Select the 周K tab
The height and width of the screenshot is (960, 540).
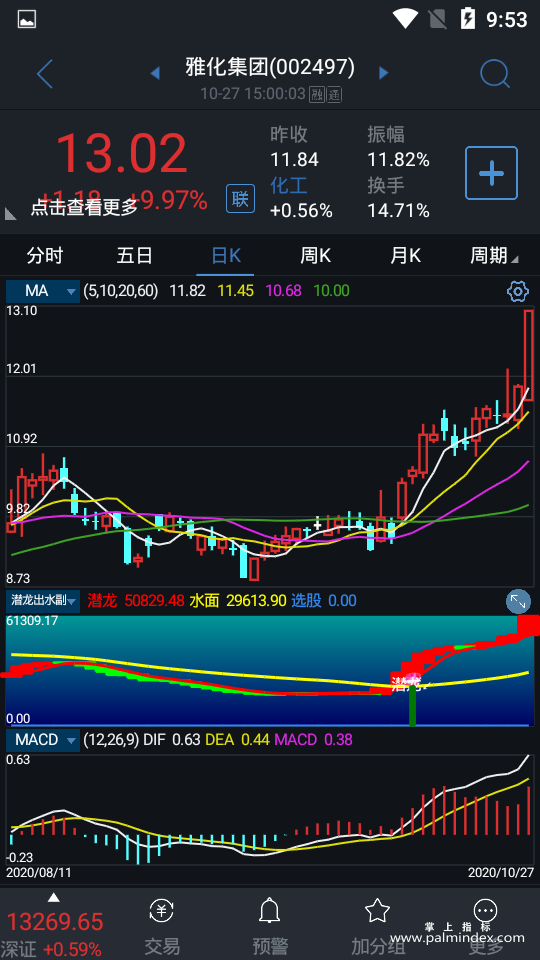click(x=315, y=255)
